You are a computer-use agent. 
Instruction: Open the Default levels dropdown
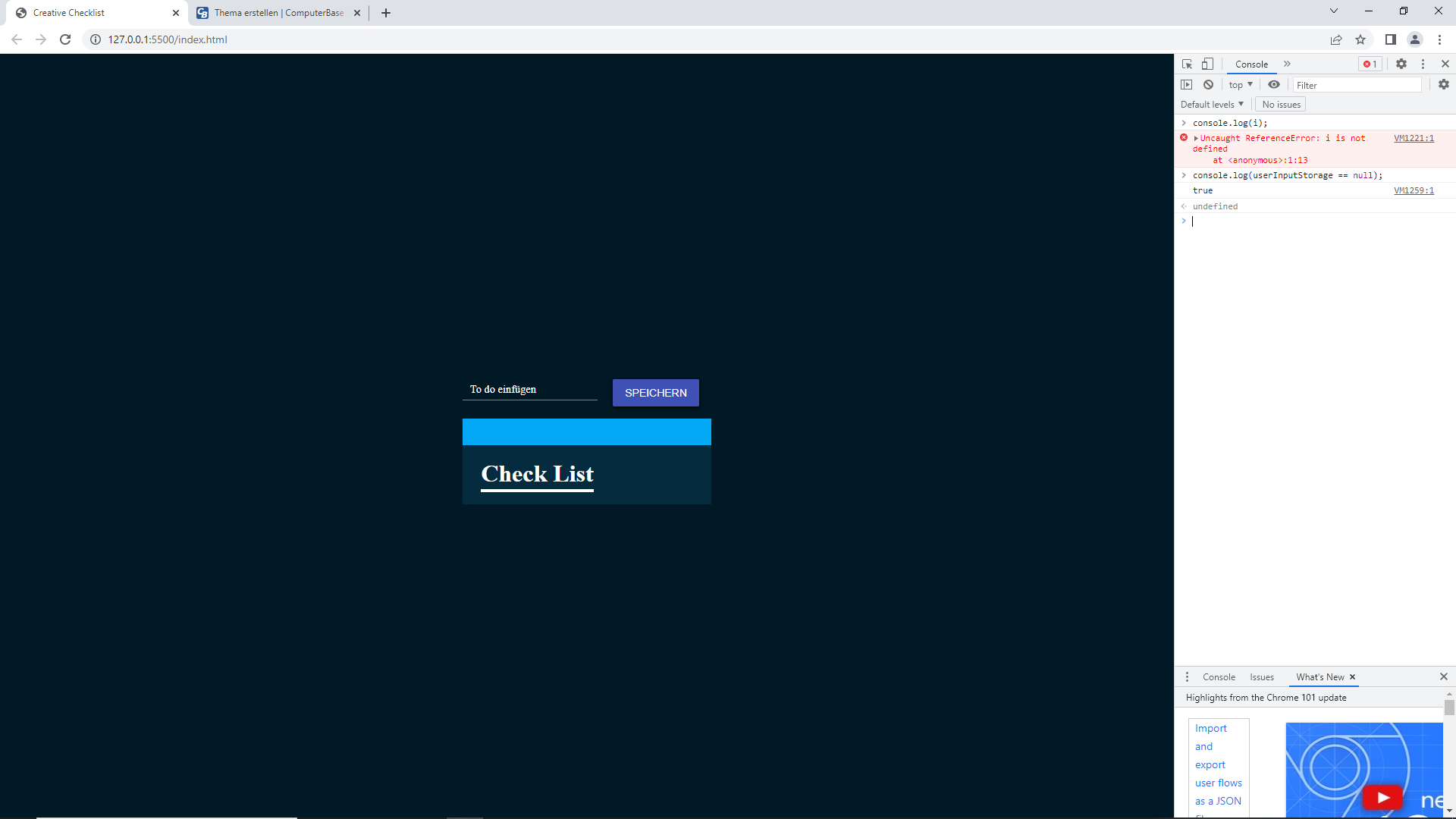pos(1212,105)
